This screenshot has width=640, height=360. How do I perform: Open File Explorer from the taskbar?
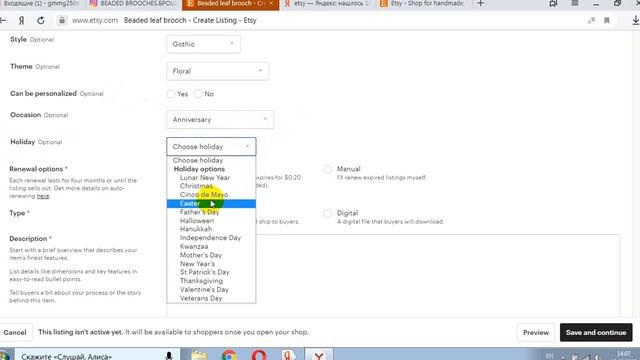[x=199, y=355]
